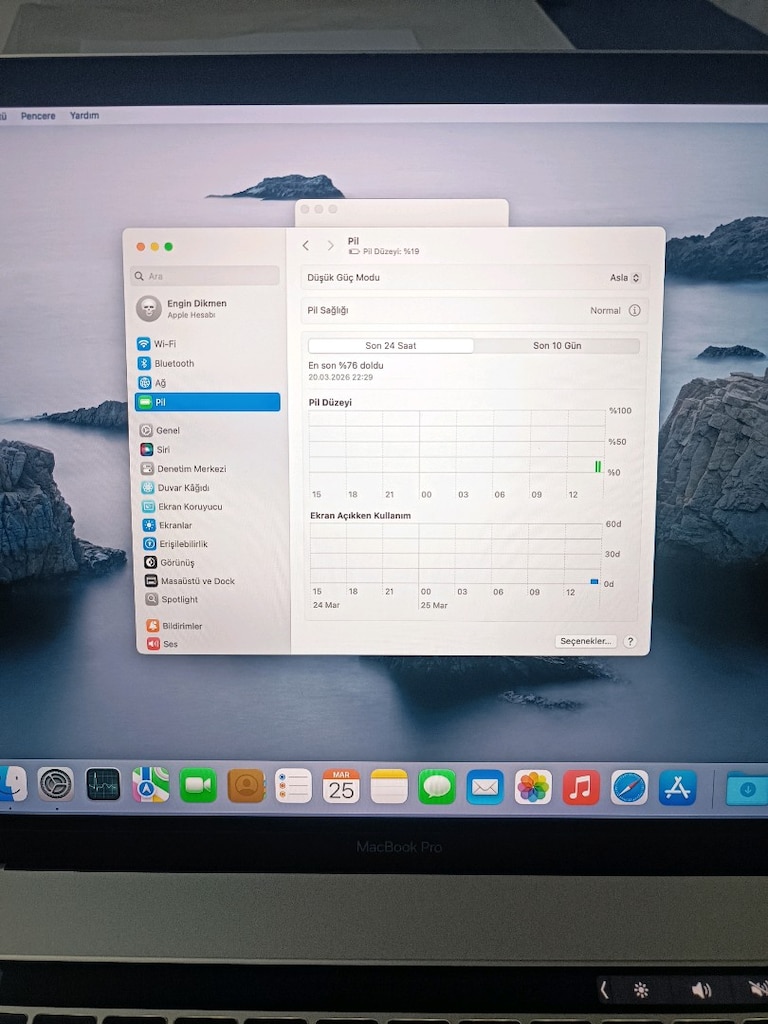The height and width of the screenshot is (1024, 768).
Task: Switch to the Son 24 Saat tab
Action: point(391,345)
